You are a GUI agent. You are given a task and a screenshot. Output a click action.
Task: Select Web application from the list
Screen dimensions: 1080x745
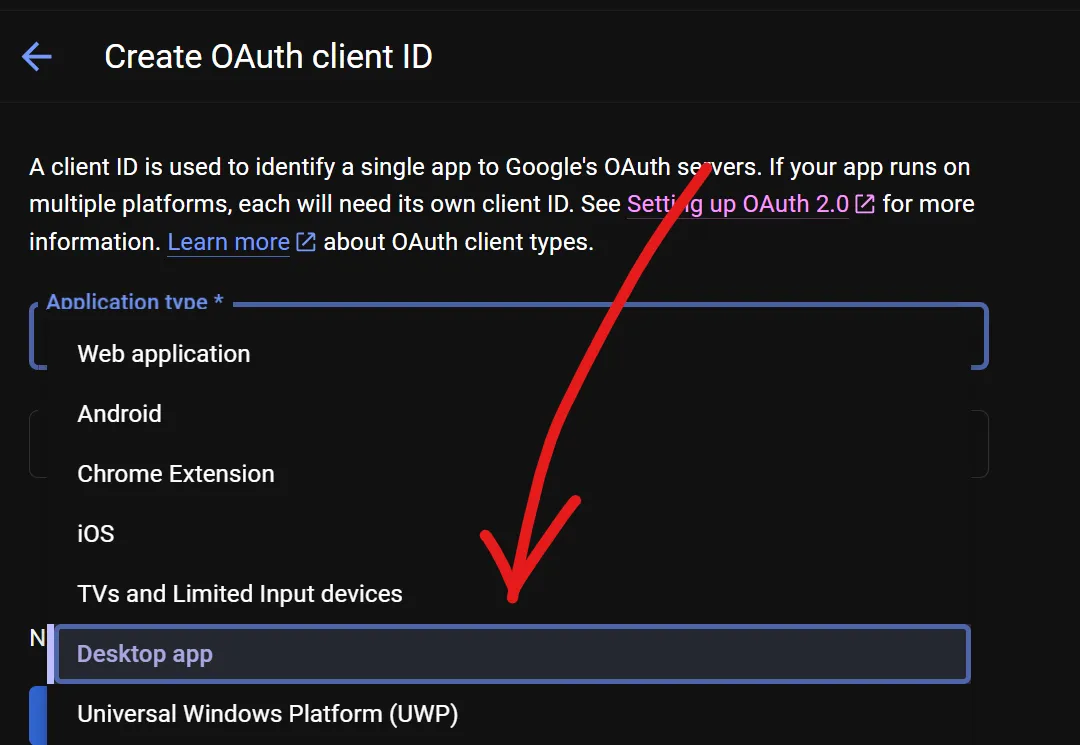tap(509, 354)
